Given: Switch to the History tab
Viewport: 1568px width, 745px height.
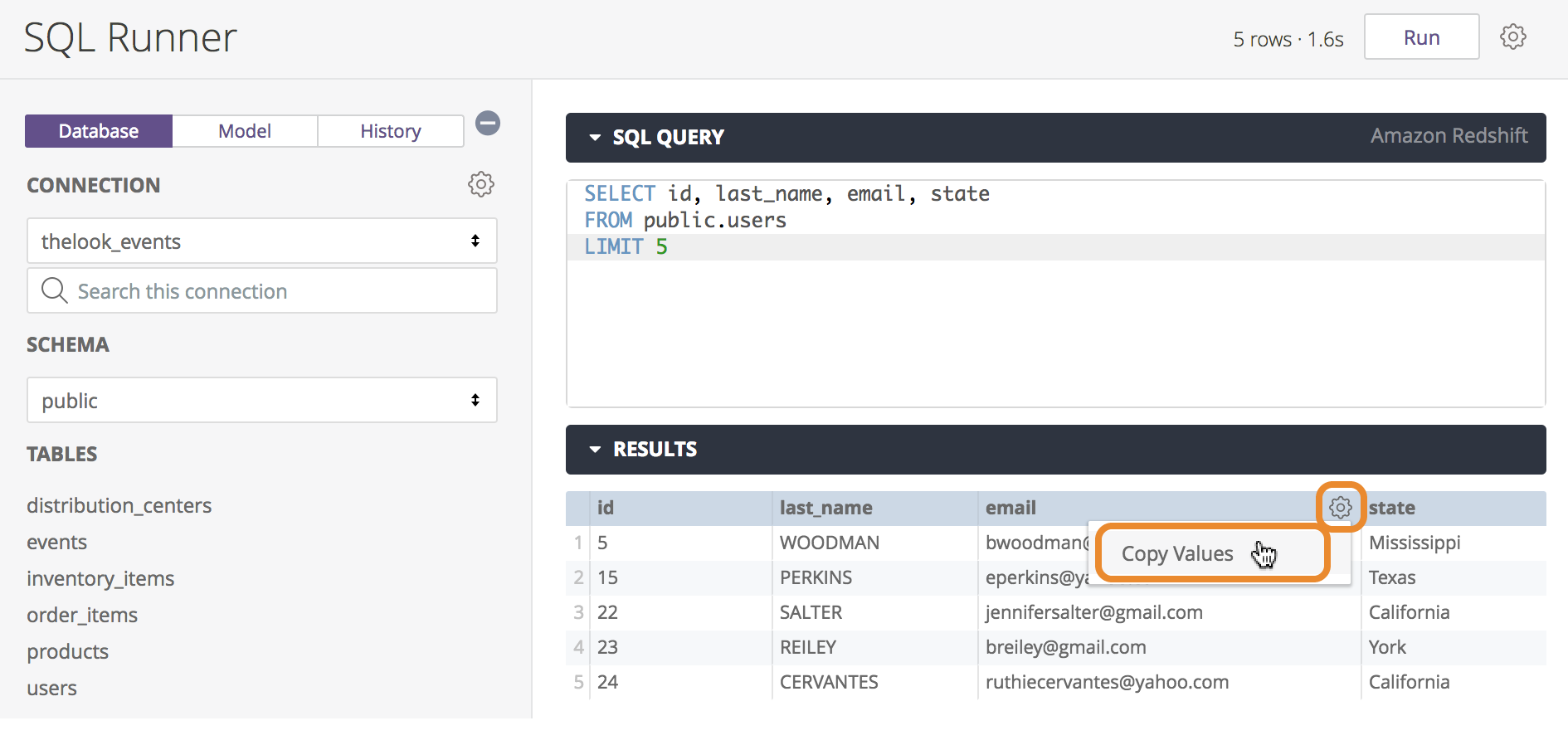Looking at the screenshot, I should pyautogui.click(x=390, y=131).
